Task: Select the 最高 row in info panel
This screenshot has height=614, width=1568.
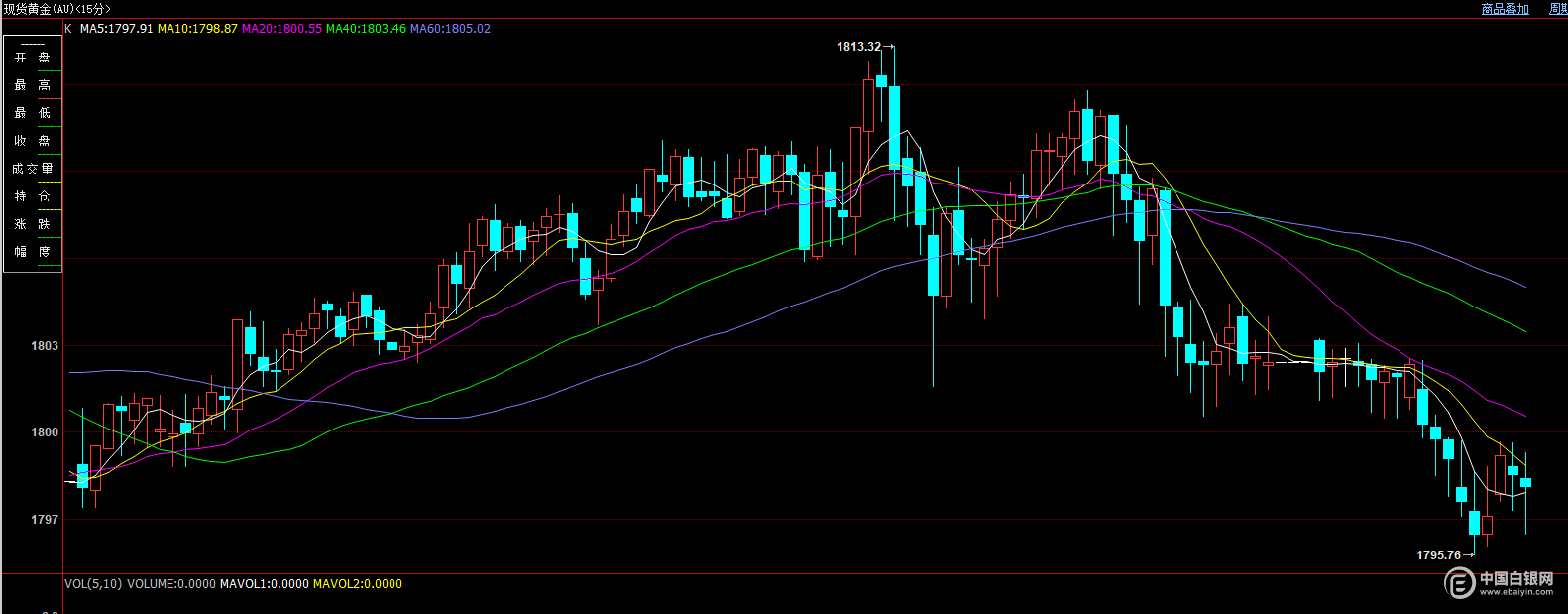Action: (32, 85)
